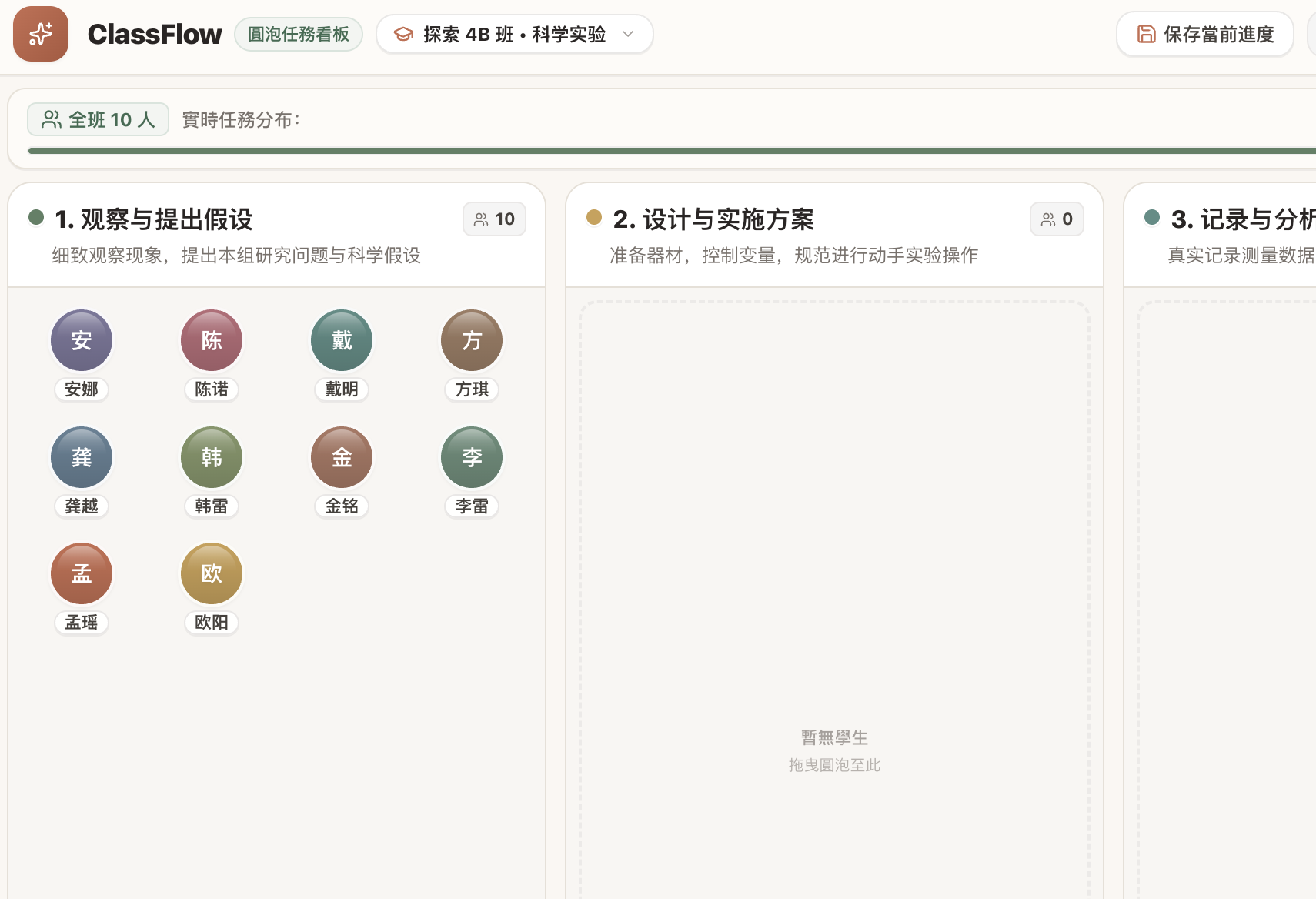The height and width of the screenshot is (899, 1316).
Task: Select the 陈 student bubble
Action: coord(212,340)
